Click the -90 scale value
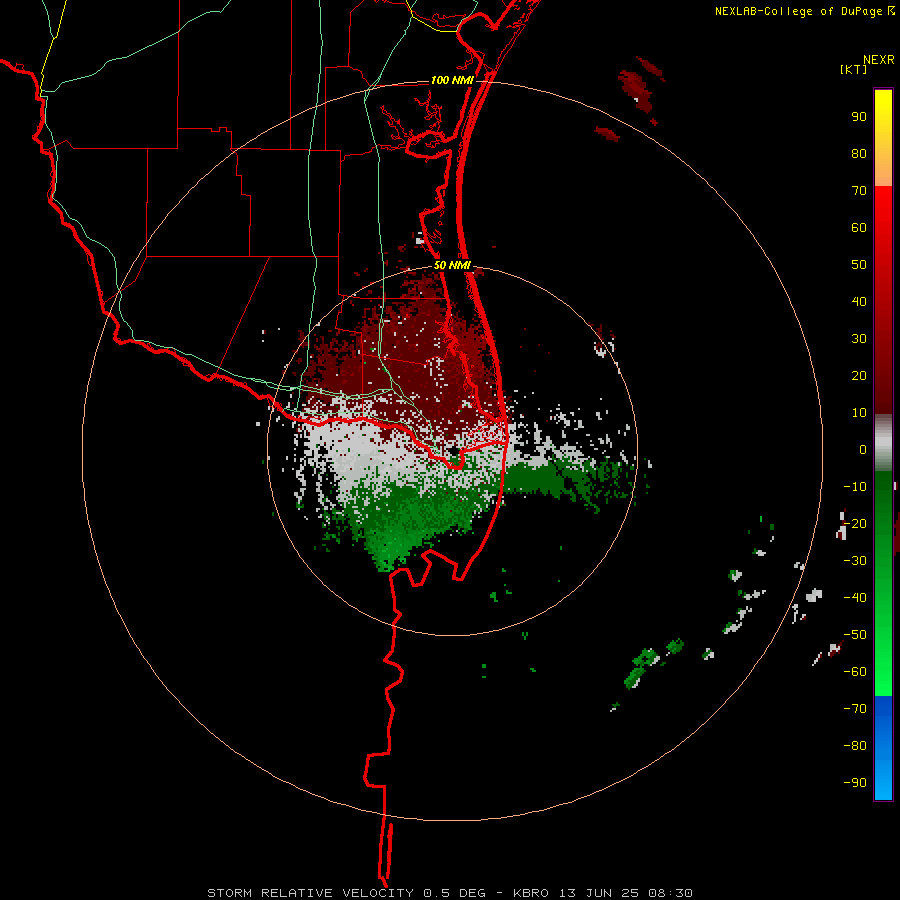This screenshot has width=900, height=900. click(x=855, y=783)
